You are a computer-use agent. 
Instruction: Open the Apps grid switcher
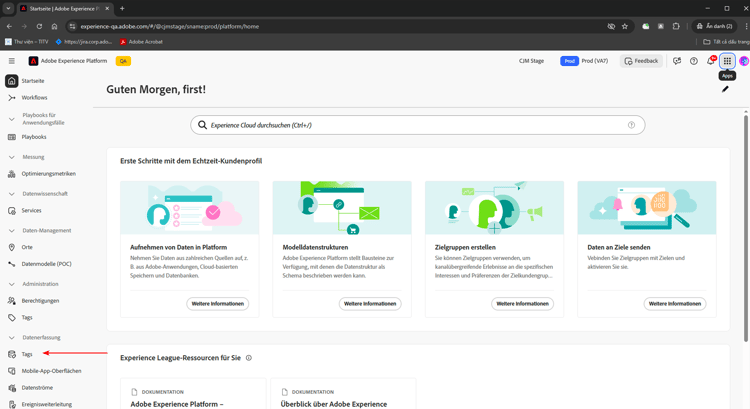pyautogui.click(x=727, y=61)
